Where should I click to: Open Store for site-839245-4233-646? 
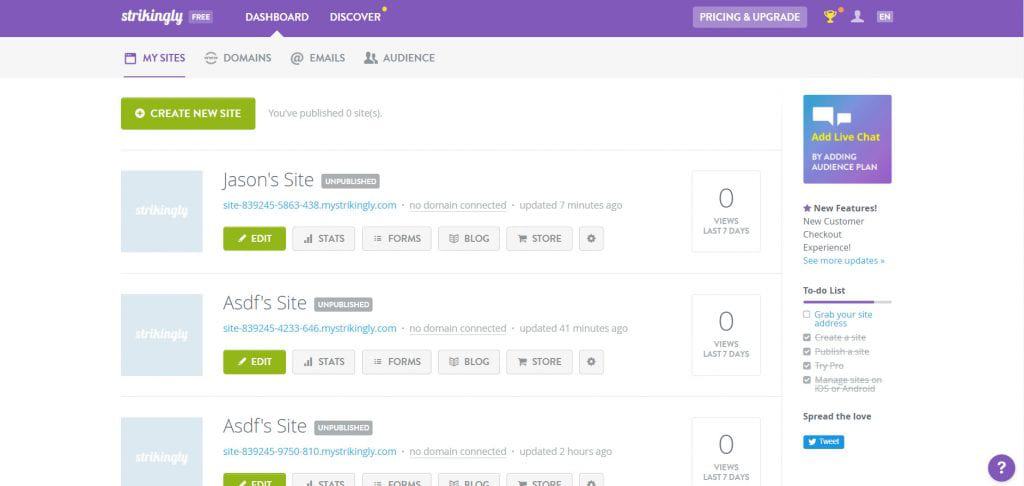pyautogui.click(x=539, y=361)
